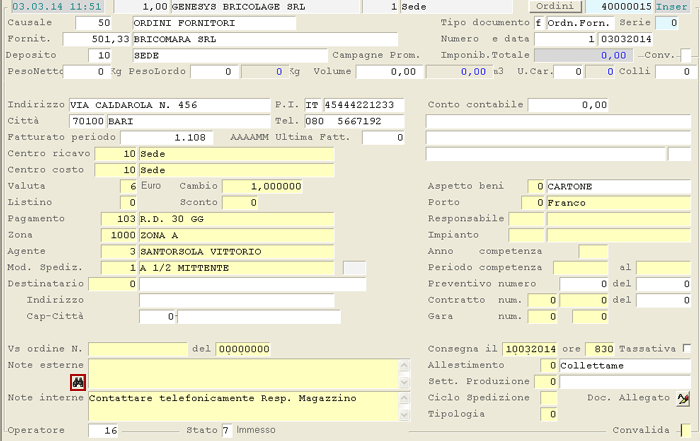Select the BARI city field
700x441 pixels.
[188, 121]
